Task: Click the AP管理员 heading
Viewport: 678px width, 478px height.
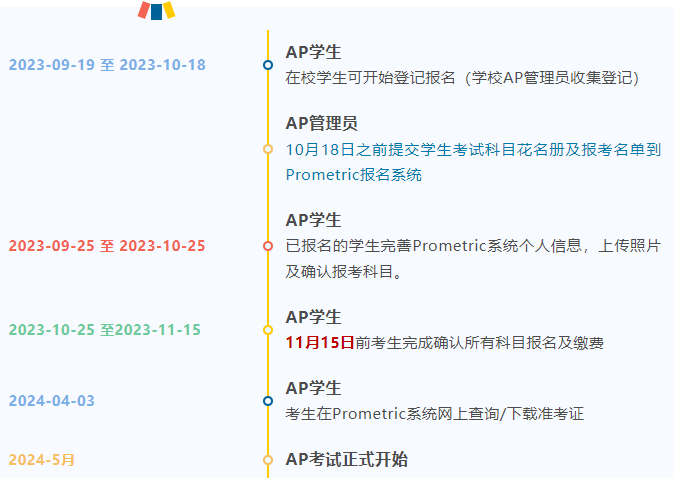Action: [322, 123]
